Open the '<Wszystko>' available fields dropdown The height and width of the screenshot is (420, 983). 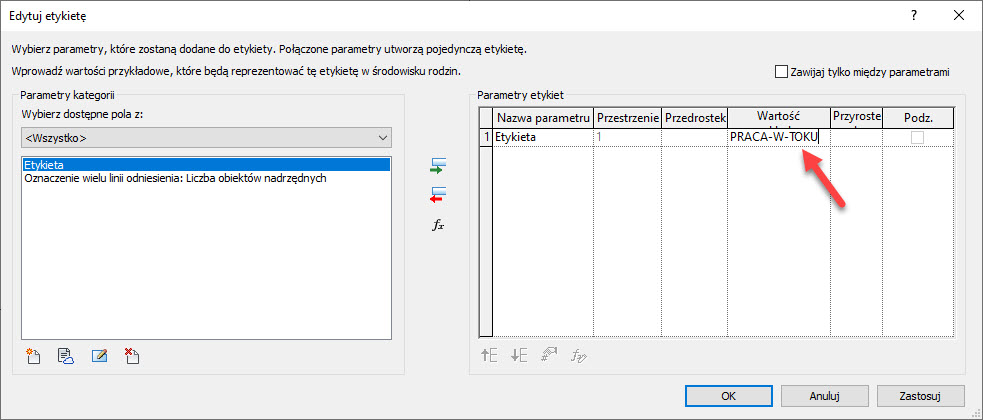click(x=206, y=137)
